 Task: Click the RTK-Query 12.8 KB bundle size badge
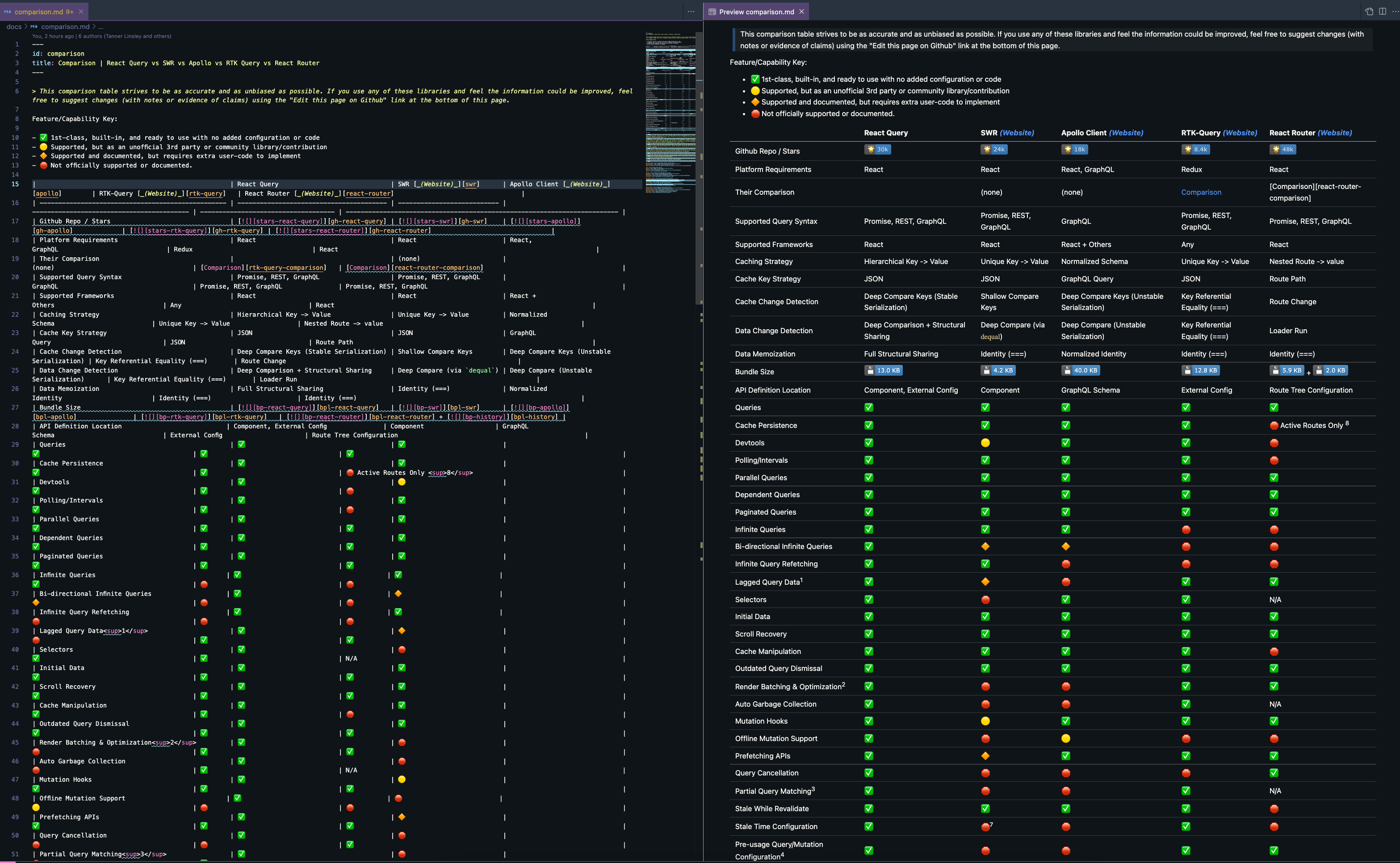(x=1200, y=370)
